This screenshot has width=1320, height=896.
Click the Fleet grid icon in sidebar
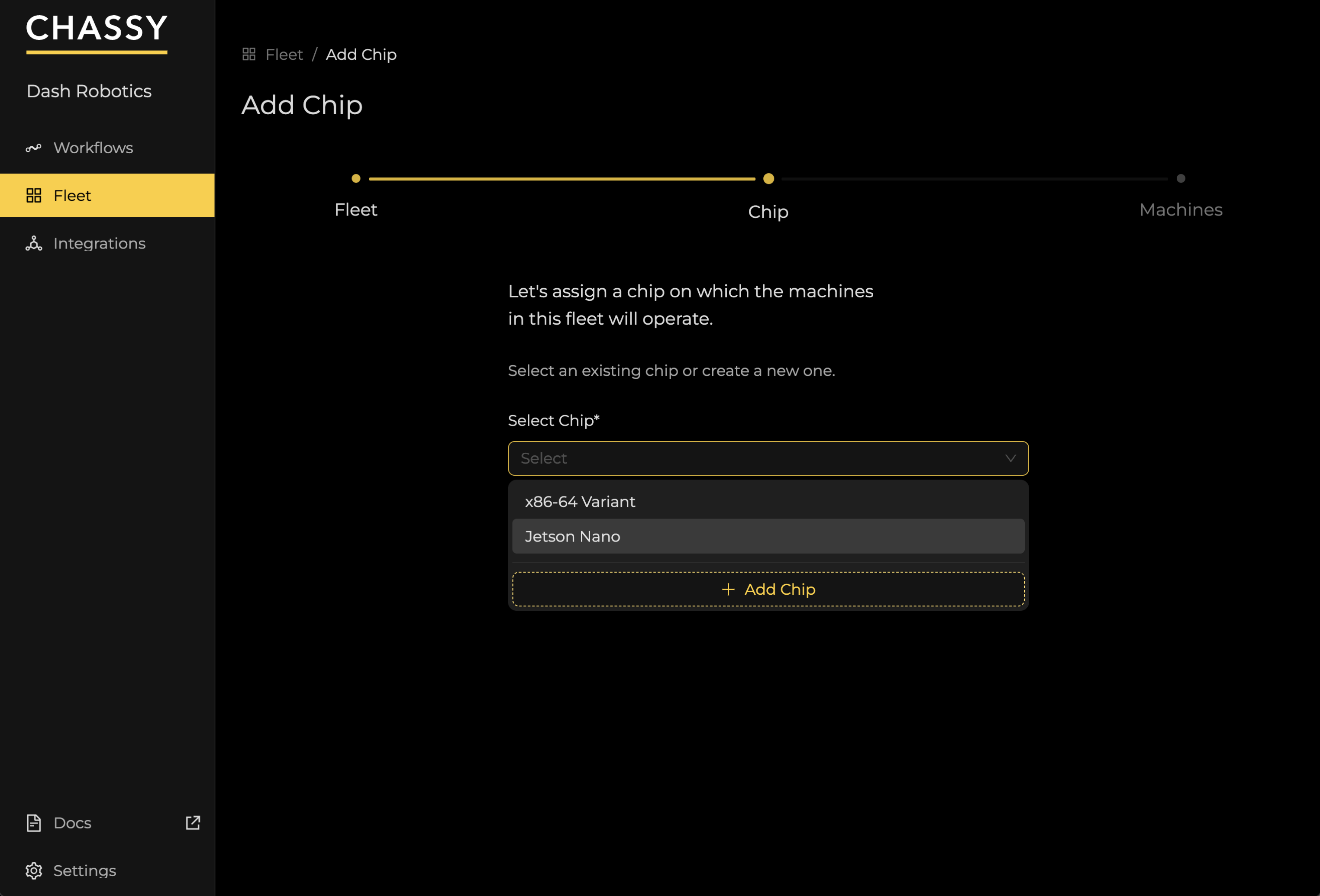coord(33,195)
